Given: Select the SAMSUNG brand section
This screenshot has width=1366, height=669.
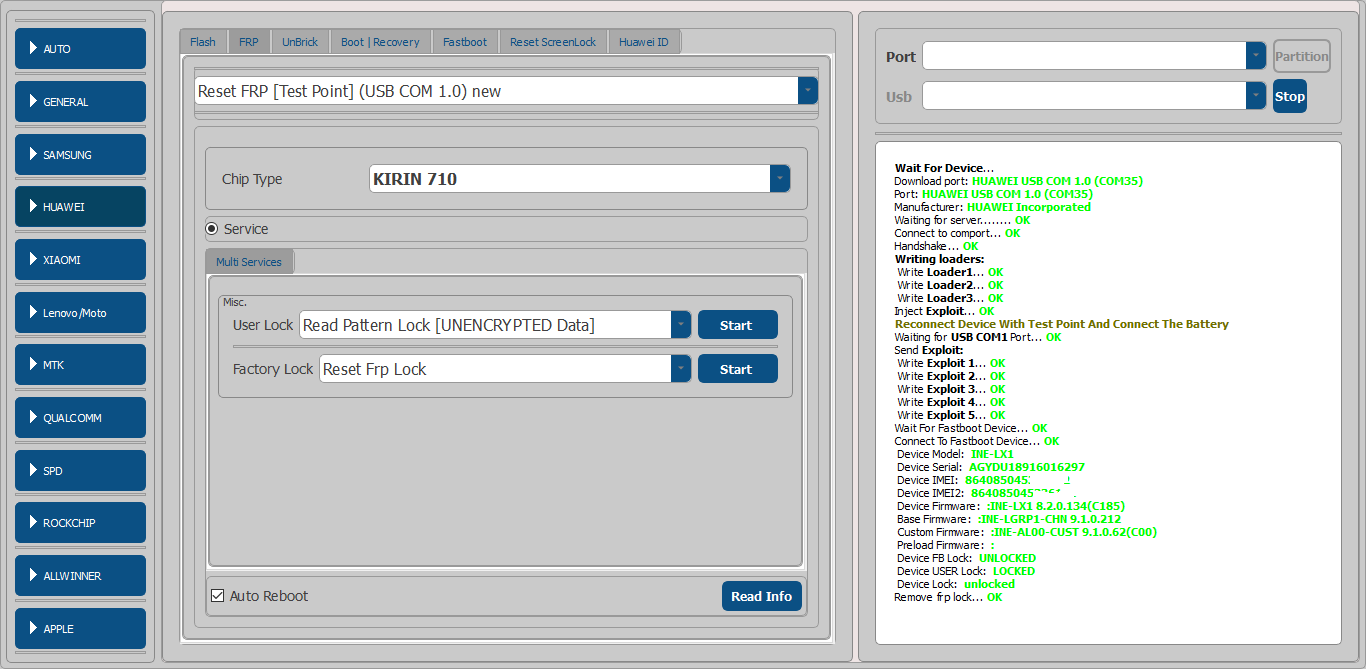Looking at the screenshot, I should 80,155.
